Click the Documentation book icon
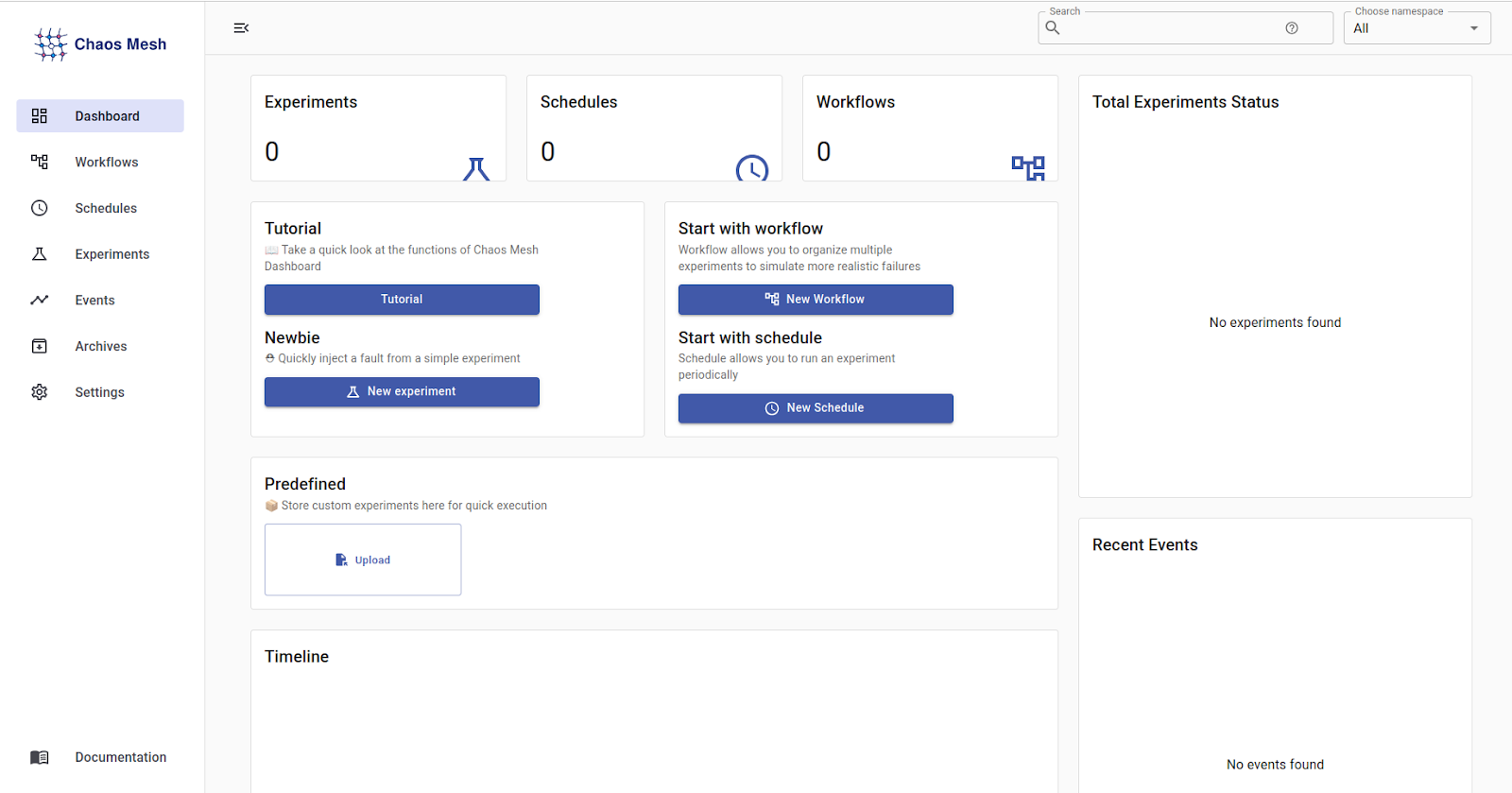 [40, 757]
